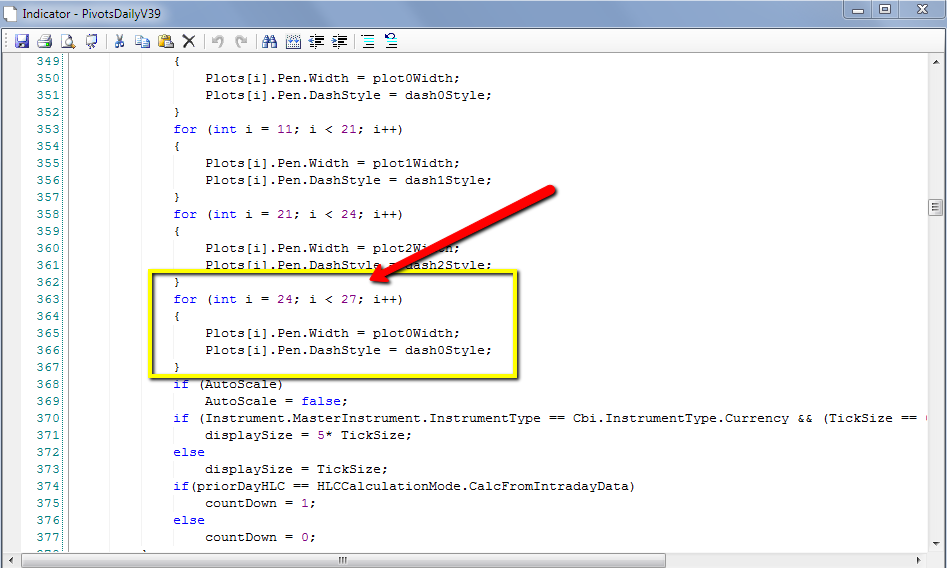947x568 pixels.
Task: Click the Undo arrow icon
Action: (218, 41)
